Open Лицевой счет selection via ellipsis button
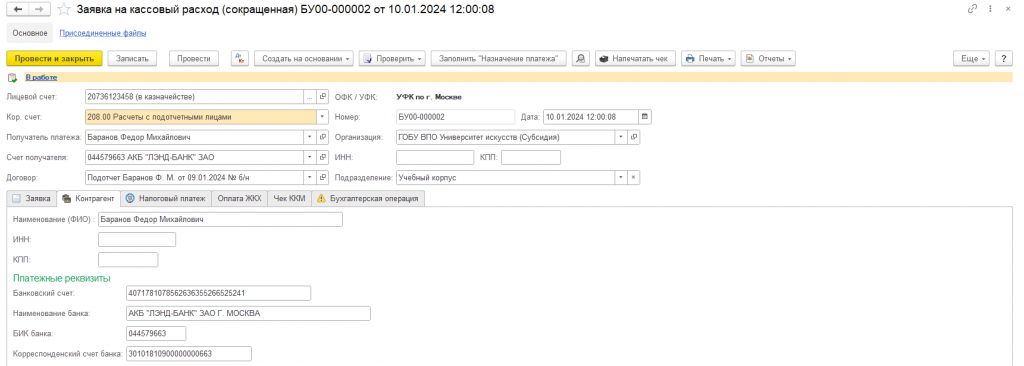The image size is (1024, 366). [x=310, y=97]
